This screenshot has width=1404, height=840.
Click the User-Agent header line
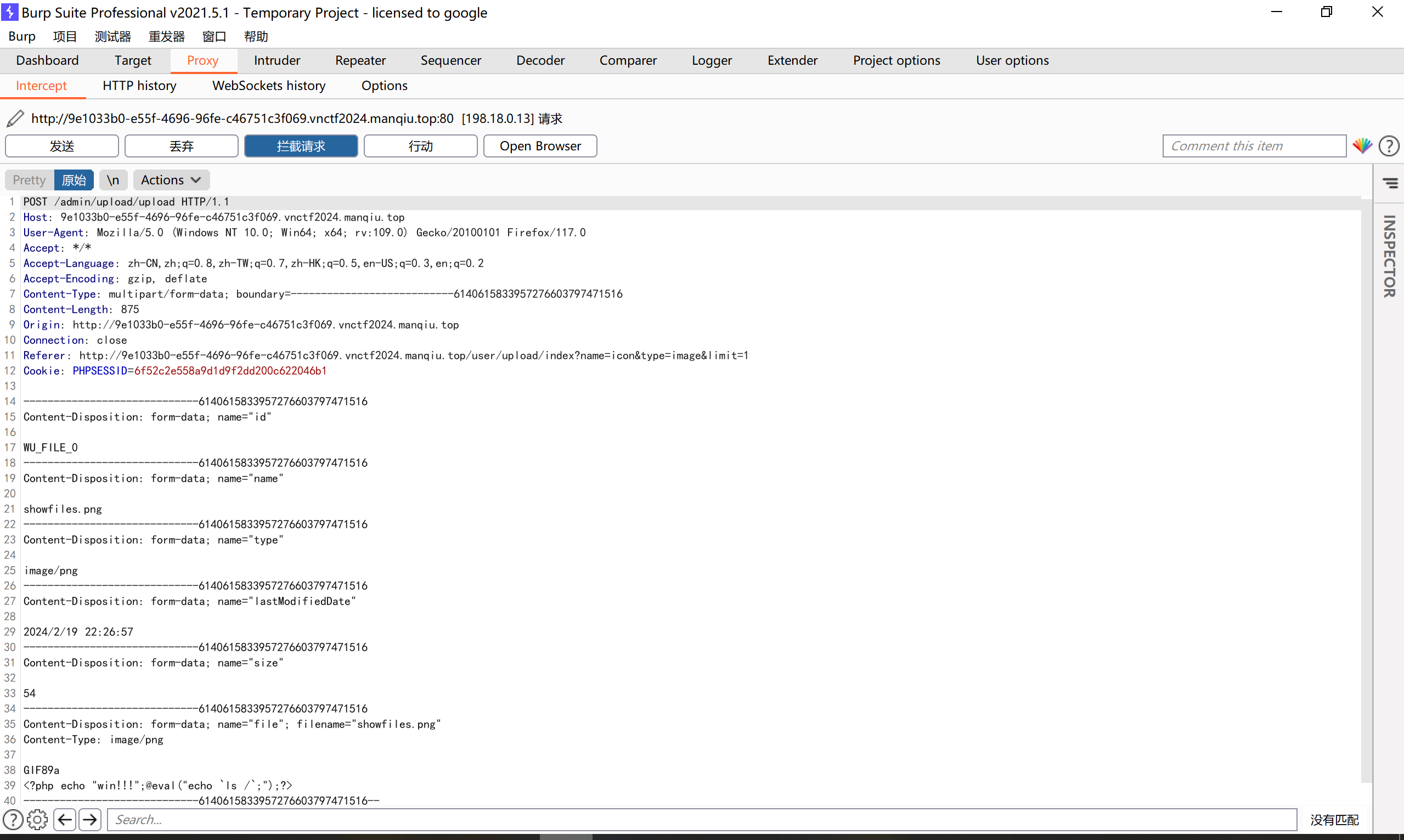click(x=305, y=233)
